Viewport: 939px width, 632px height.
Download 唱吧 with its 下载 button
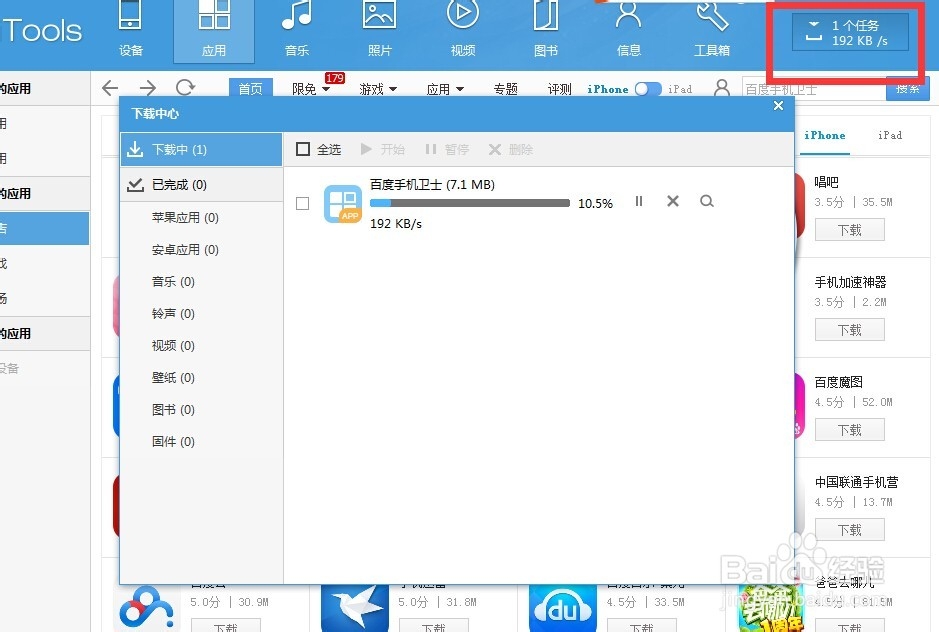click(x=849, y=230)
